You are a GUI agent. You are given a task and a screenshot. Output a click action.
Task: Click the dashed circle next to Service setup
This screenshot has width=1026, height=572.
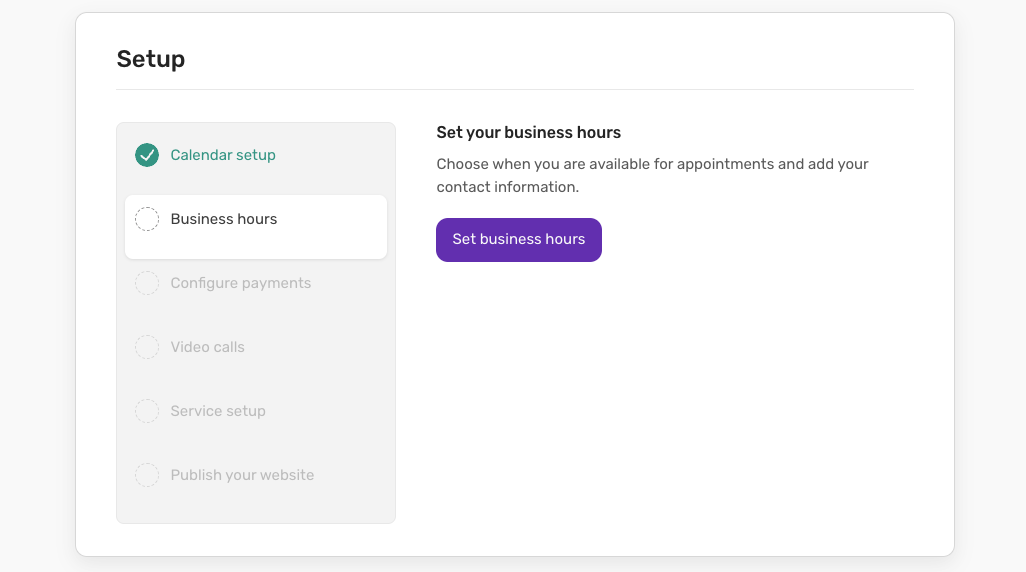coord(147,411)
